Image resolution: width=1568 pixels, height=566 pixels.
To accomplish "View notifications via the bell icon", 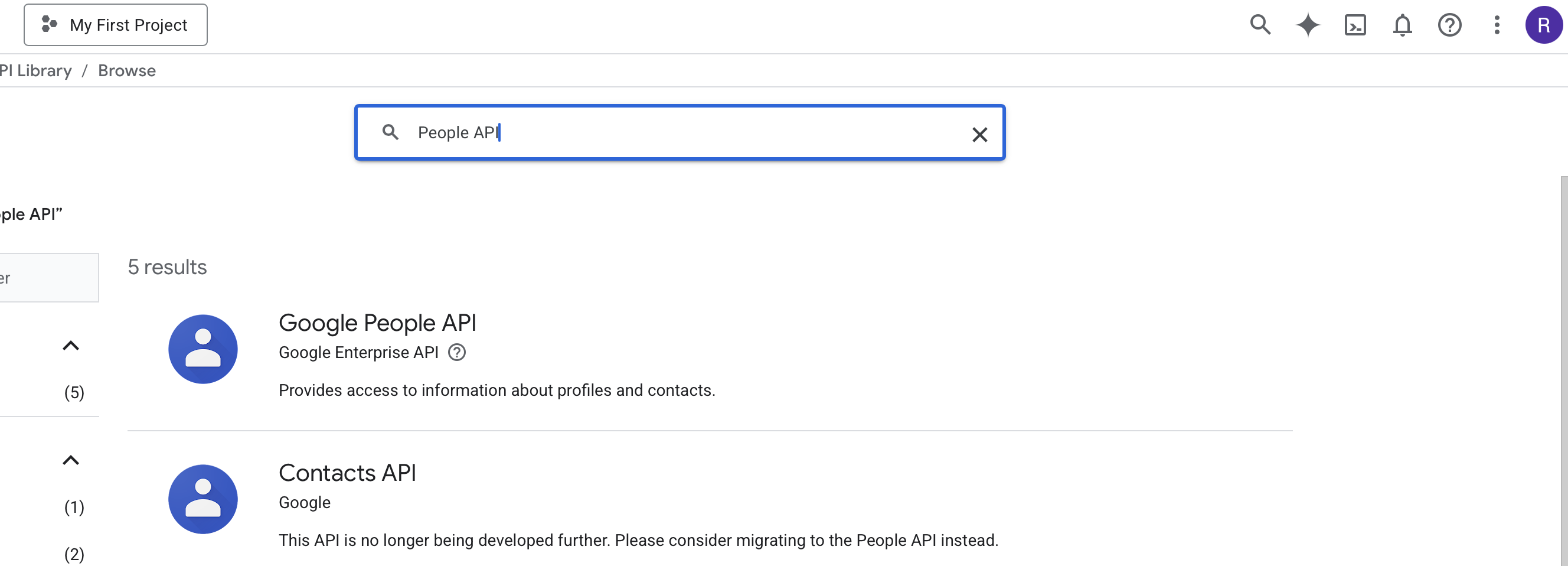I will (x=1402, y=25).
